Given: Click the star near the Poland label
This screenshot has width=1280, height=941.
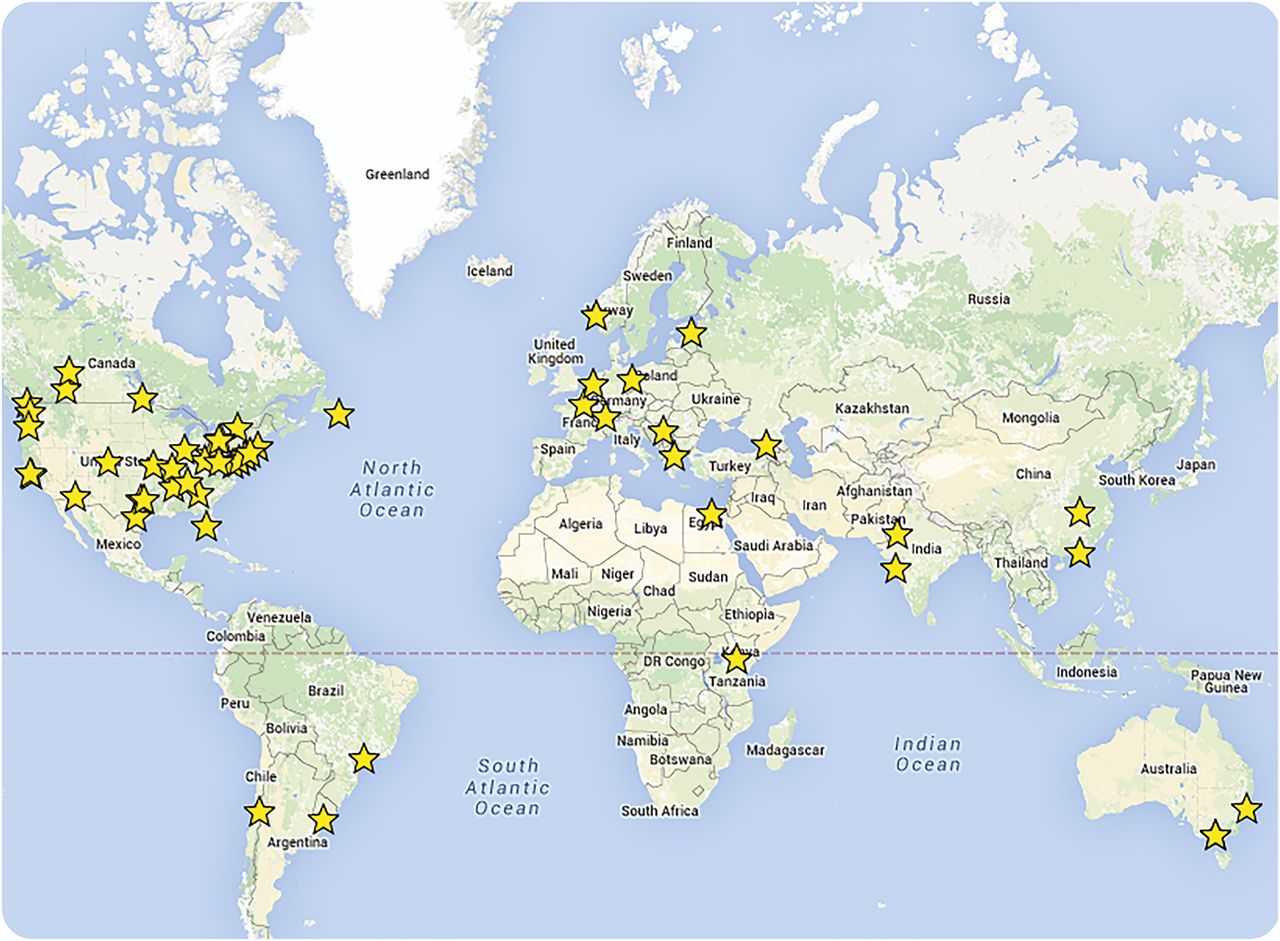Looking at the screenshot, I should click(x=631, y=380).
